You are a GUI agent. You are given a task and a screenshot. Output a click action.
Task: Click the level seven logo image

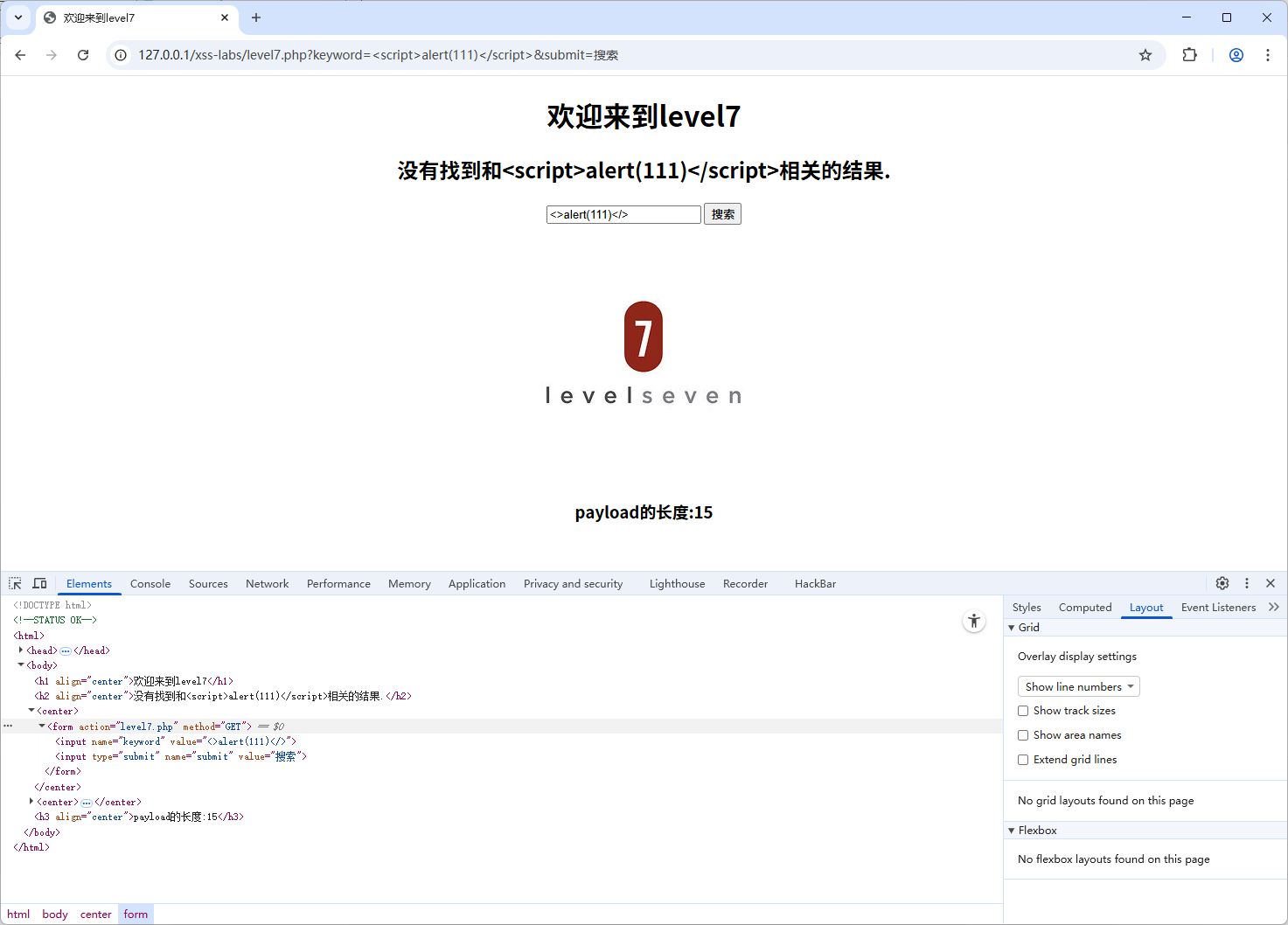pos(644,353)
